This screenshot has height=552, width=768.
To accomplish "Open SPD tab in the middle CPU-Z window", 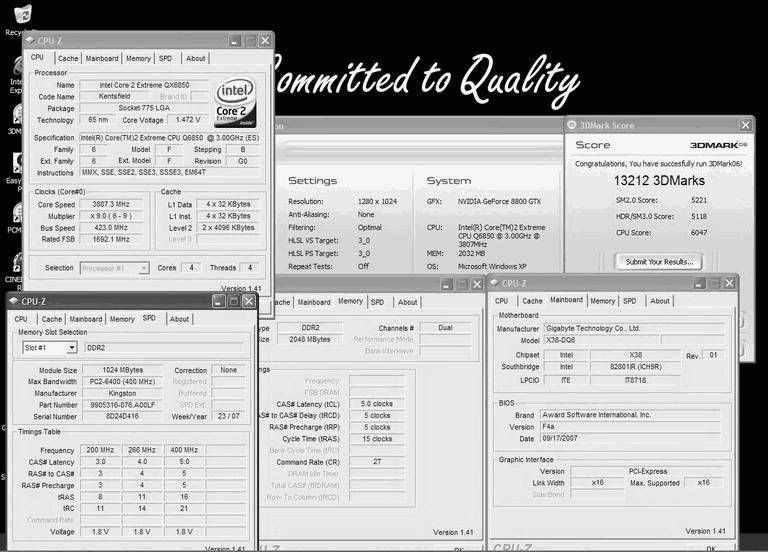I will tap(377, 302).
